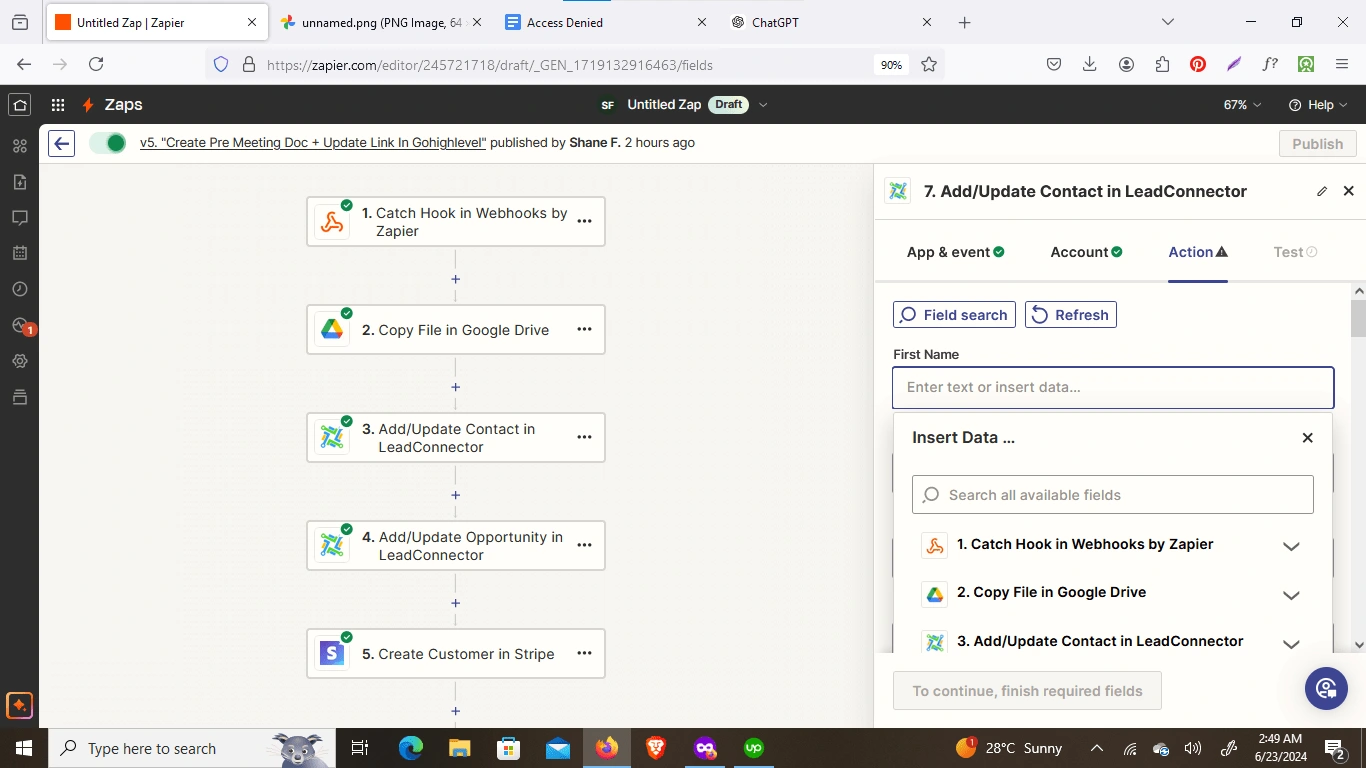Expand the Untitled Zap title chevron
Screen dimensions: 1366x768
tap(764, 105)
